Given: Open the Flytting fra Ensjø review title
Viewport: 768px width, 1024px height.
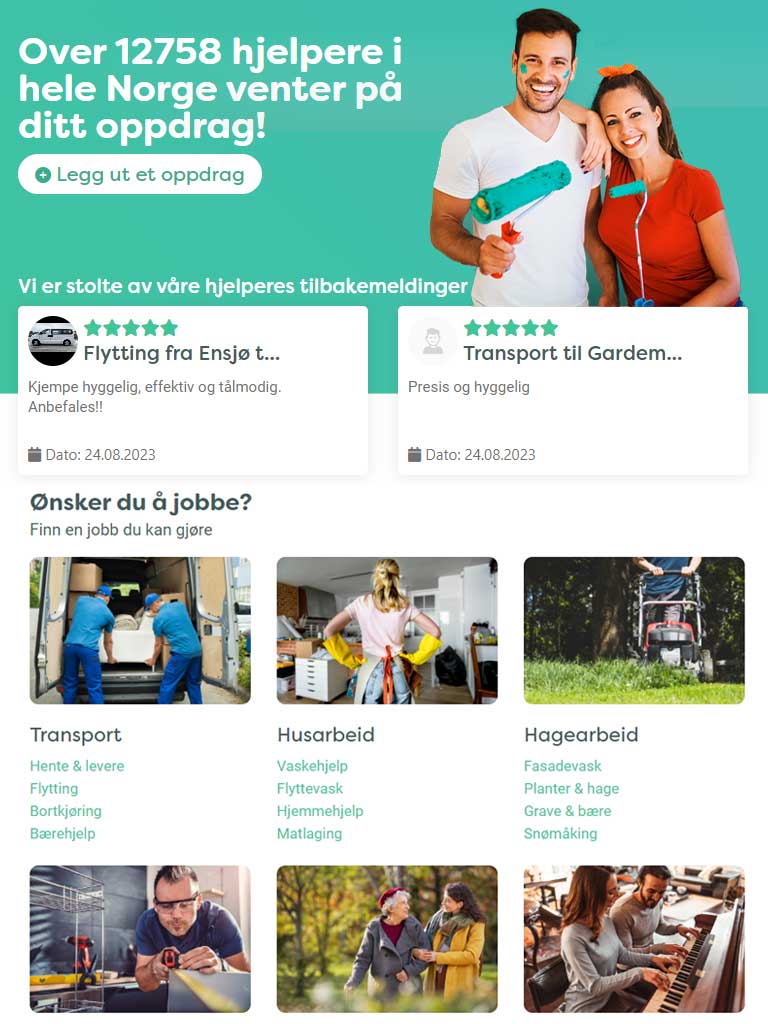Looking at the screenshot, I should click(182, 353).
